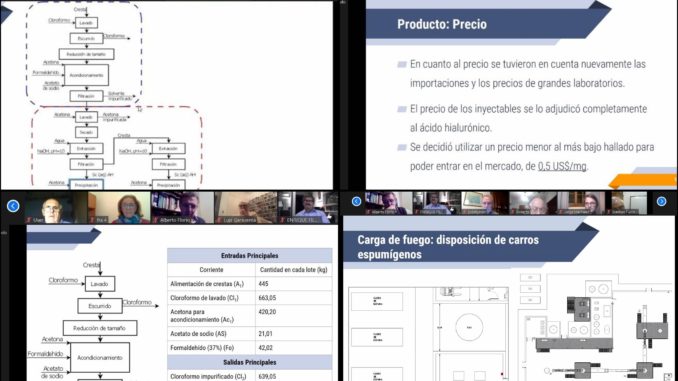This screenshot has width=678, height=381.
Task: Click the value '420,20'
Action: pos(267,311)
